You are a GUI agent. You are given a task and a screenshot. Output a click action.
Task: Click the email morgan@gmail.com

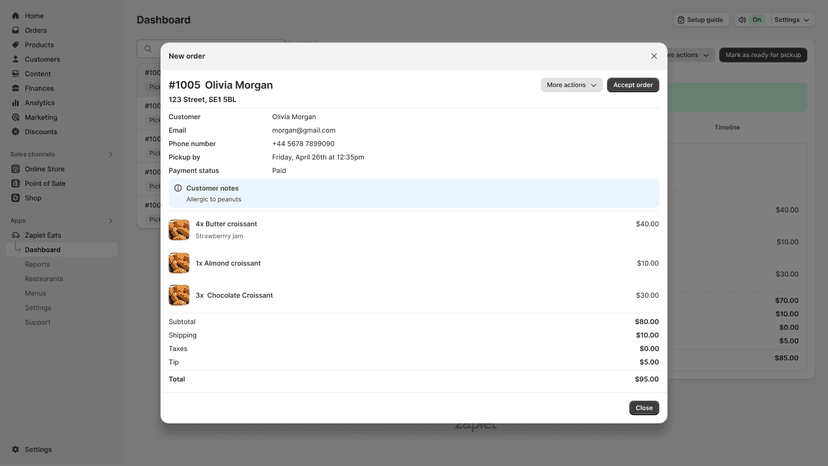coord(304,130)
